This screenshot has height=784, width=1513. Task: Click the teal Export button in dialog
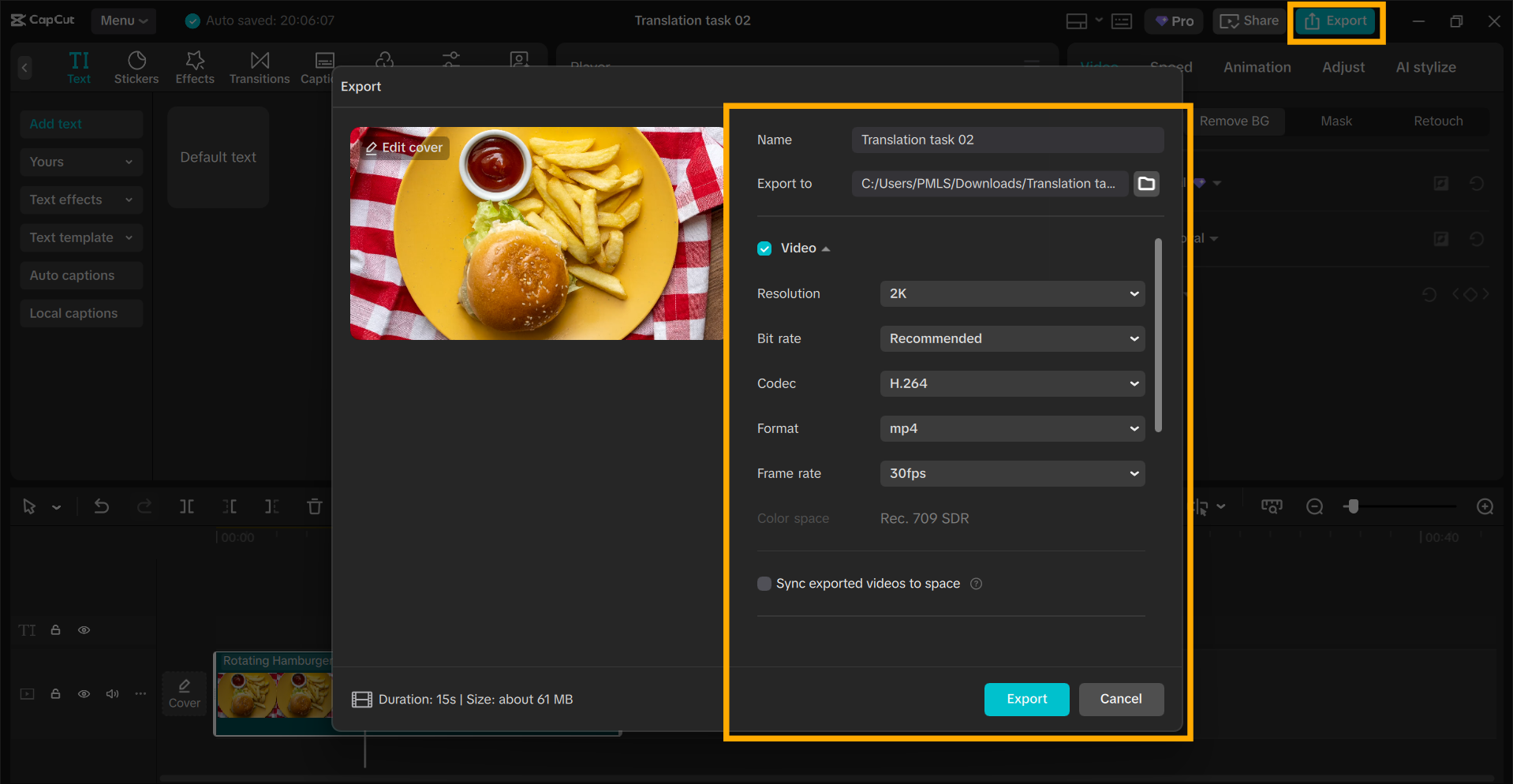(1027, 700)
